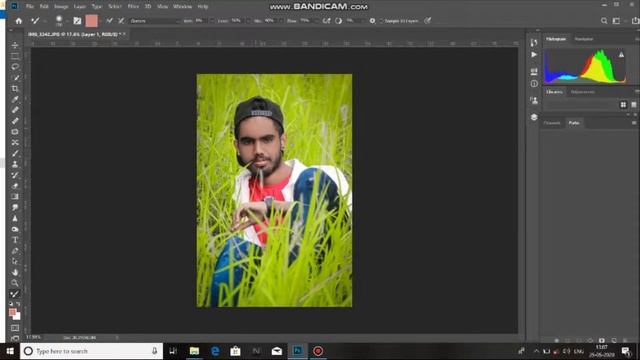Select the Zoom tool in toolbar
Screen dimensions: 640x360
[x=15, y=283]
